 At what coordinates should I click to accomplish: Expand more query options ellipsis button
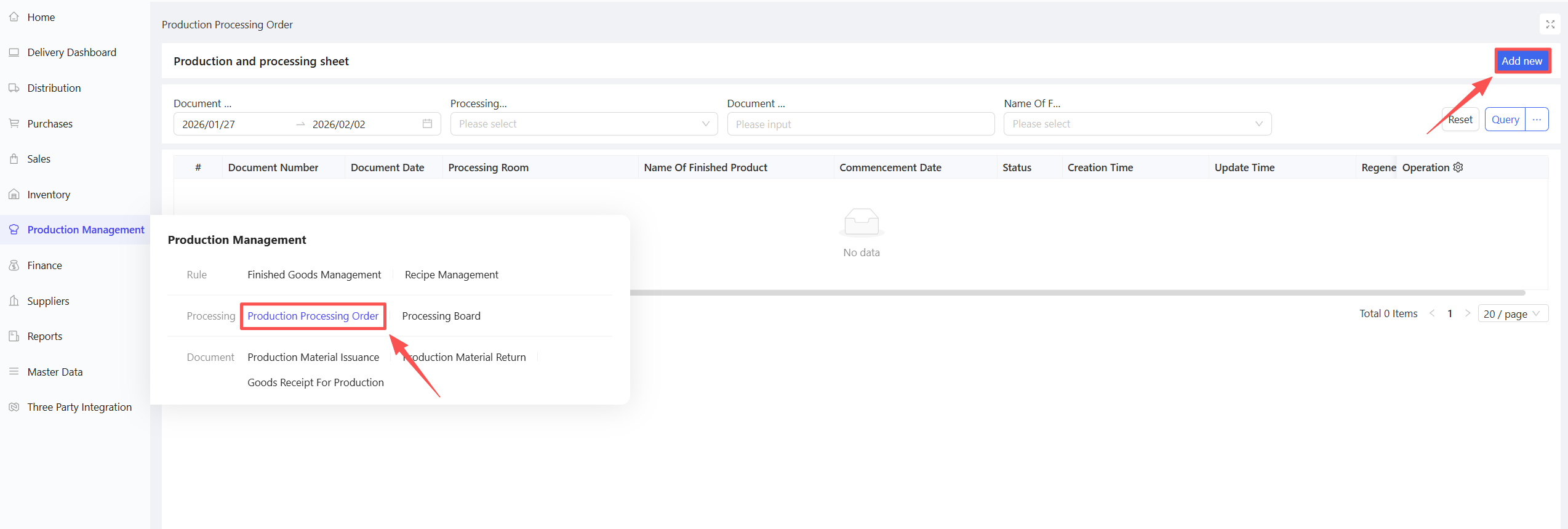(x=1537, y=119)
